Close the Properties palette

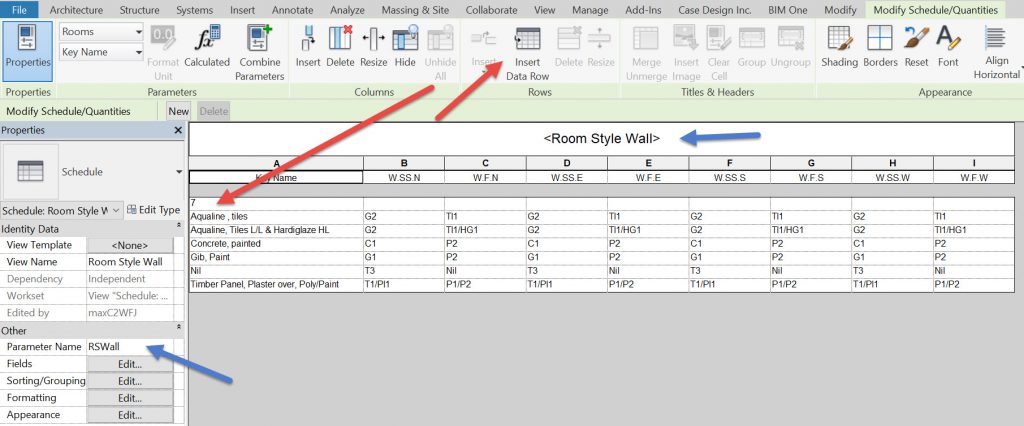pyautogui.click(x=178, y=130)
